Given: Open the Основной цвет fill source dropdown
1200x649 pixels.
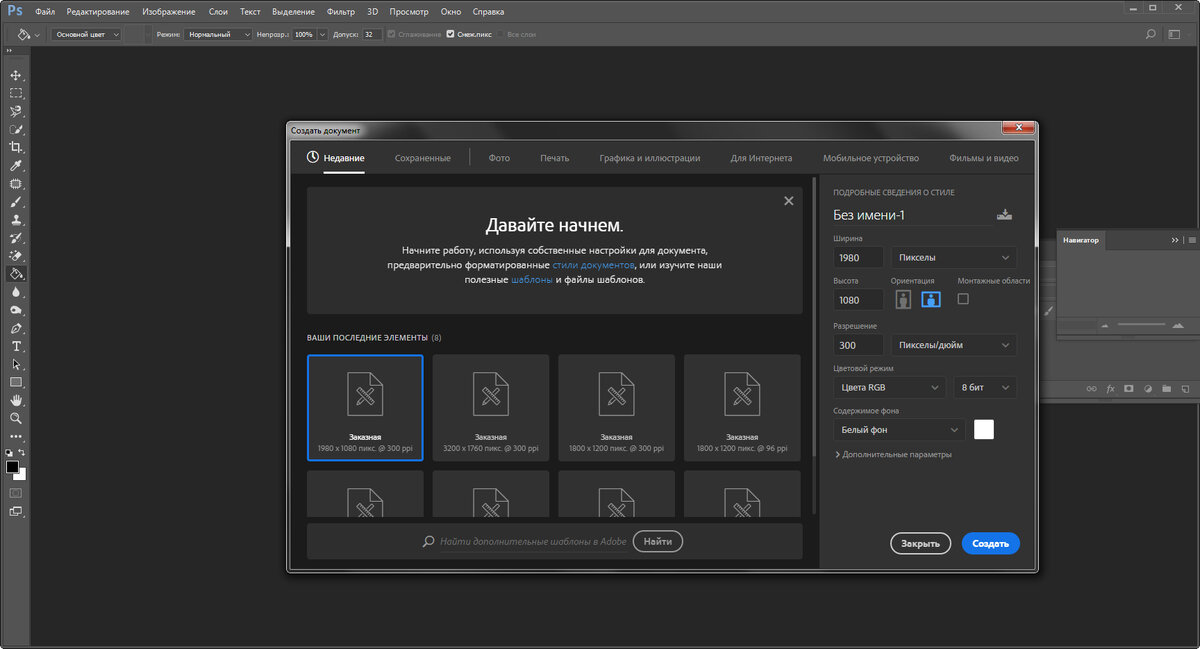Looking at the screenshot, I should (x=86, y=34).
